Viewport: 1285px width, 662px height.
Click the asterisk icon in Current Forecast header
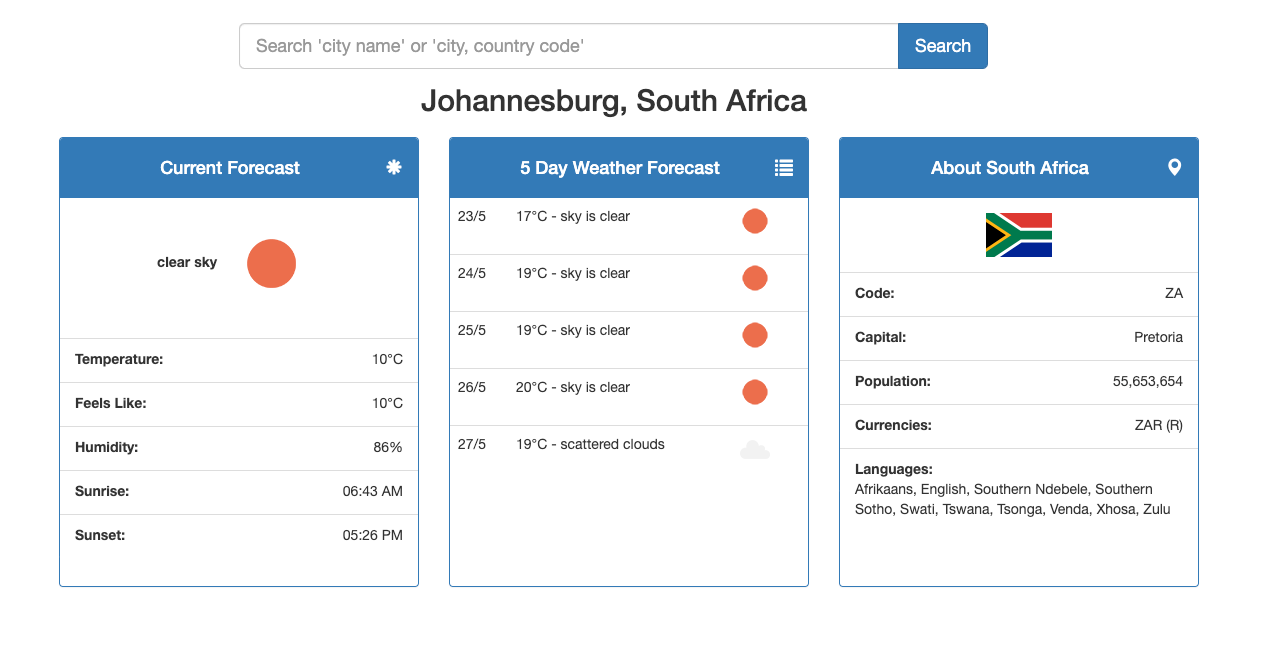[x=394, y=167]
